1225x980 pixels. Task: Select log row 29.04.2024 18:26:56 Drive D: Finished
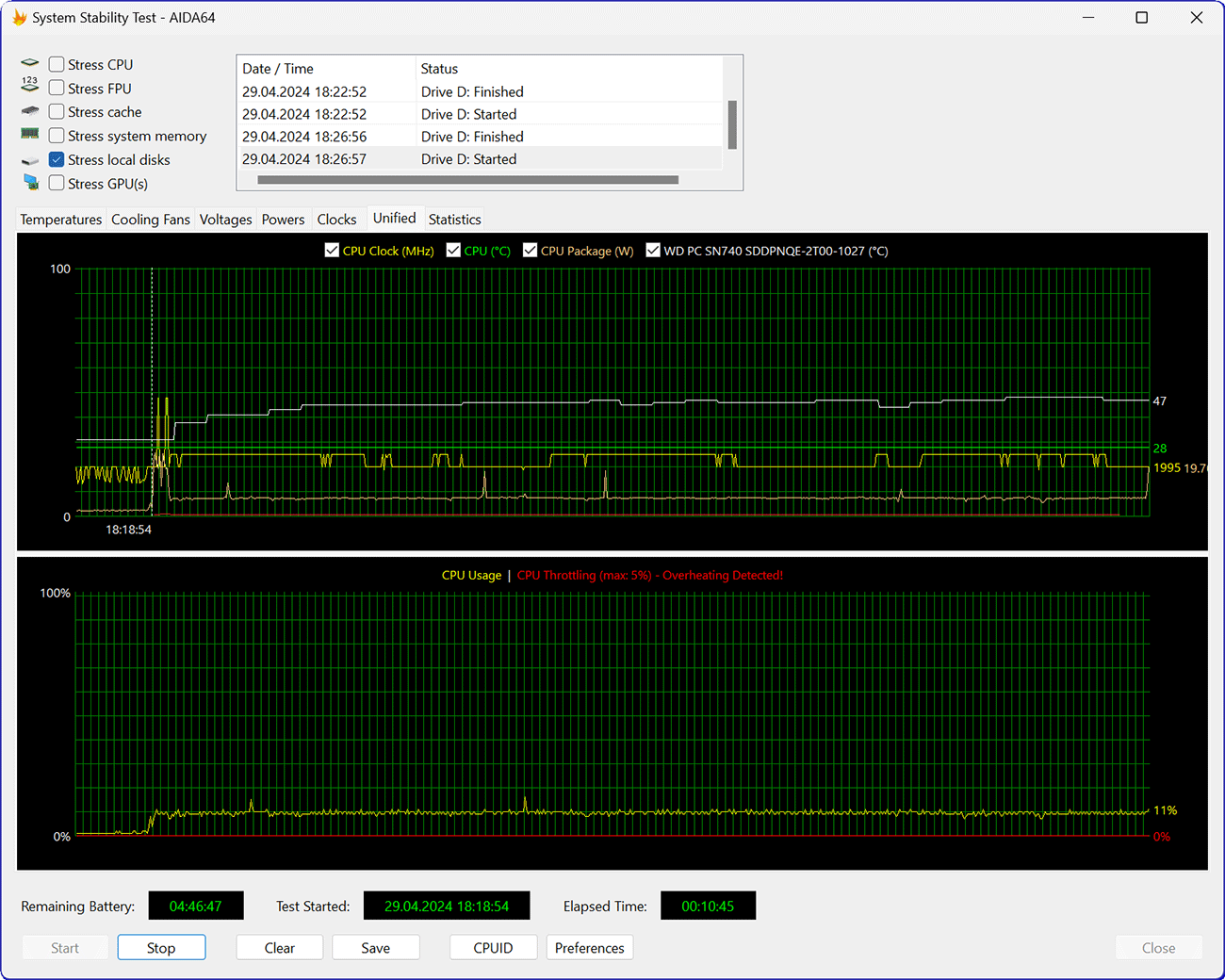click(x=480, y=137)
